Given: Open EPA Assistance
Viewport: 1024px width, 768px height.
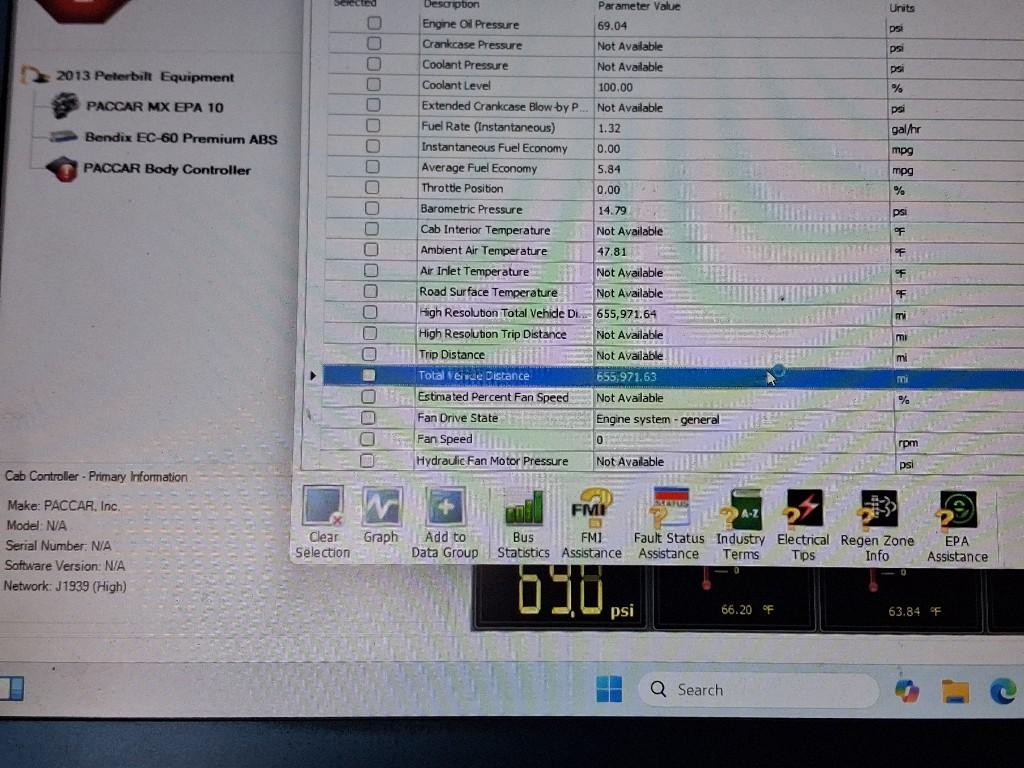Looking at the screenshot, I should pyautogui.click(x=957, y=511).
